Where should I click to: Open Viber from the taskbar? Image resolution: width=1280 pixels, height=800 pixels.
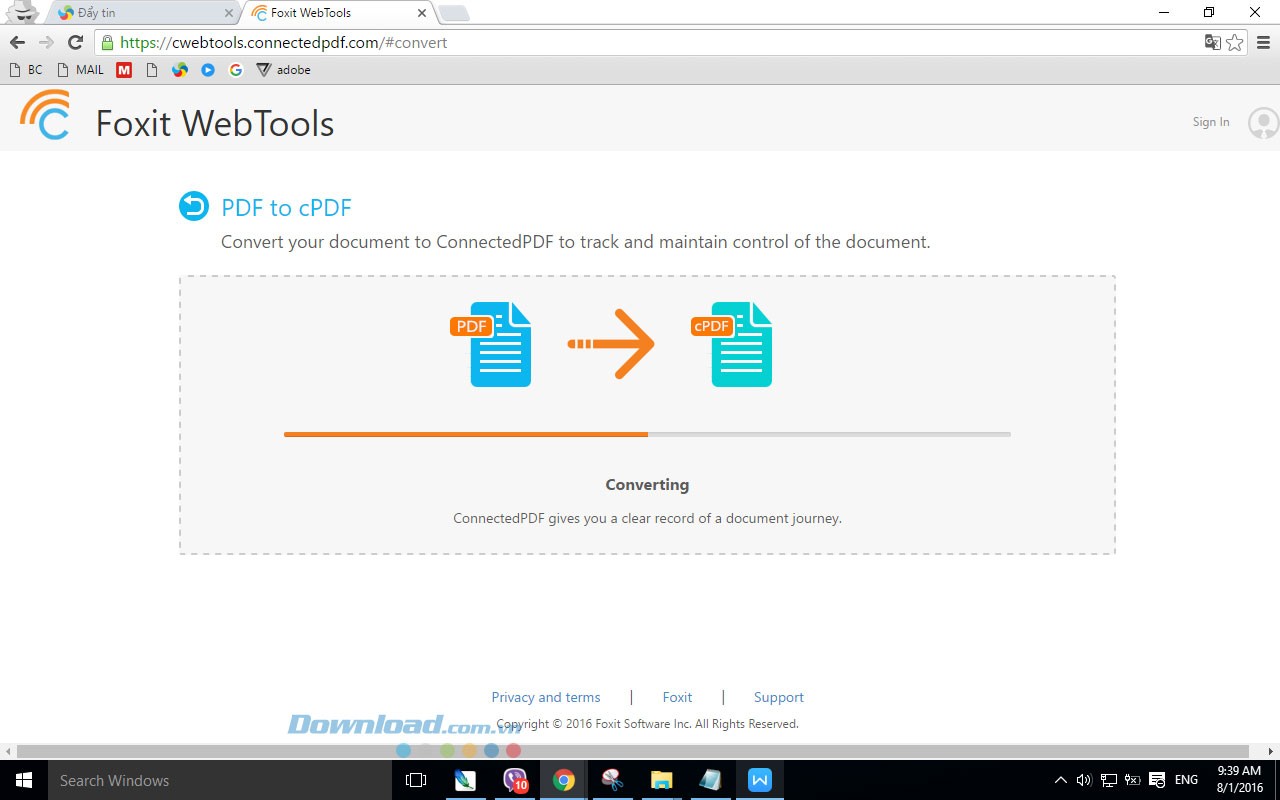pyautogui.click(x=515, y=780)
